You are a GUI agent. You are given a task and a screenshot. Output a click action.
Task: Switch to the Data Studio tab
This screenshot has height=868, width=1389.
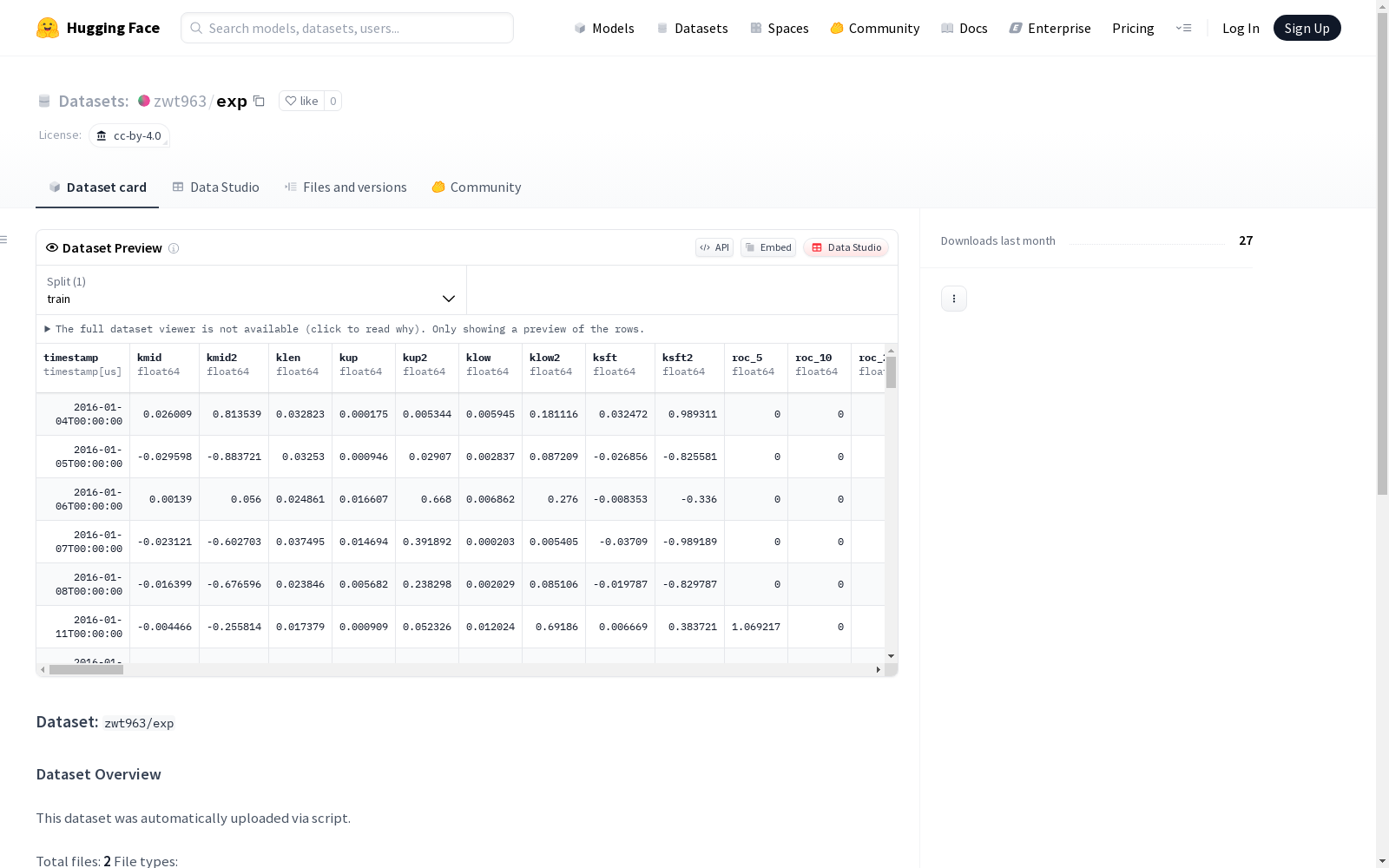point(215,187)
